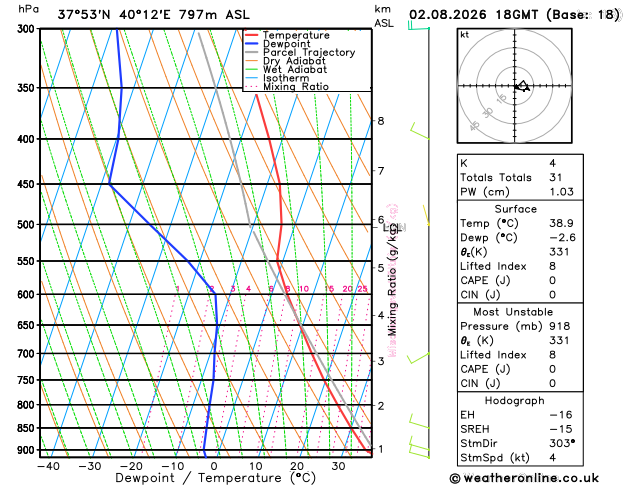Image resolution: width=629 pixels, height=486 pixels.
Task: Click the 550 pressure level label
Action: (28, 261)
